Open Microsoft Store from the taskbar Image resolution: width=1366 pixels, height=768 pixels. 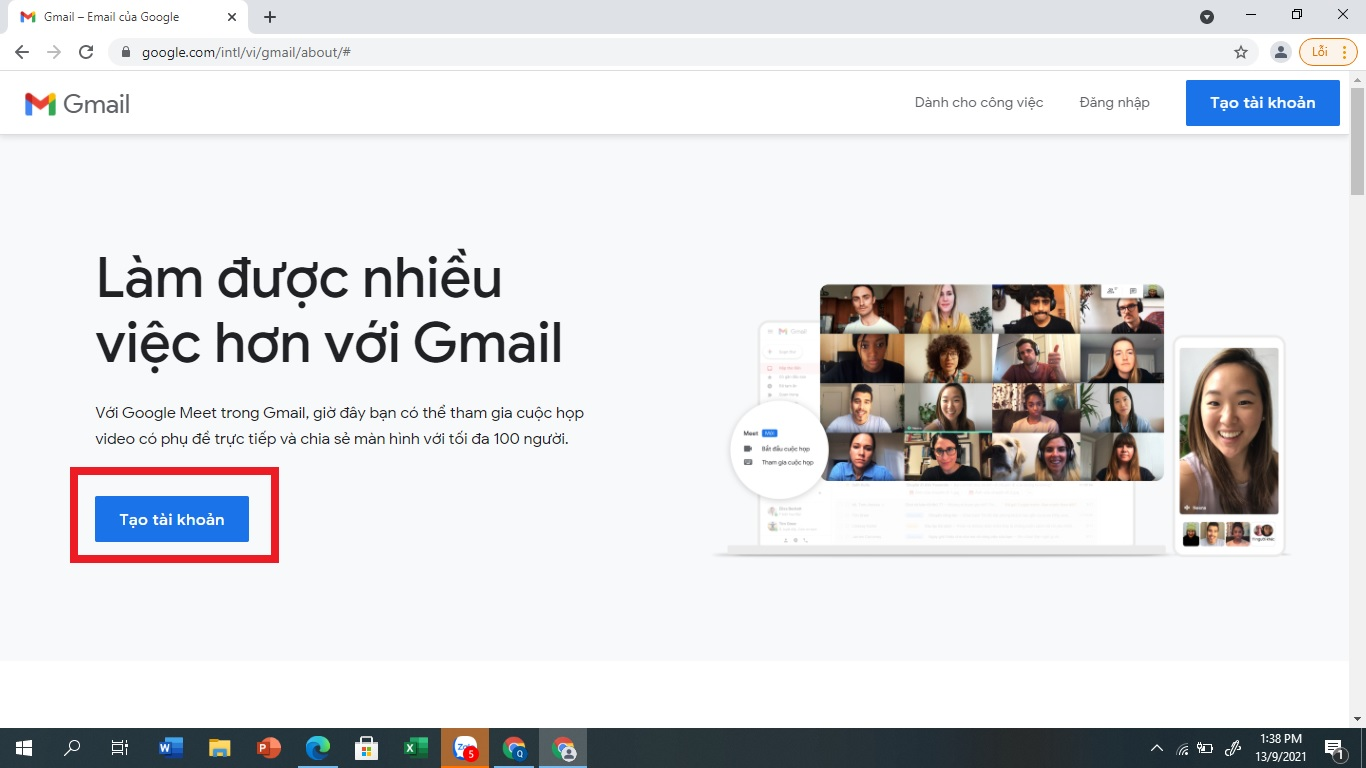(x=367, y=748)
